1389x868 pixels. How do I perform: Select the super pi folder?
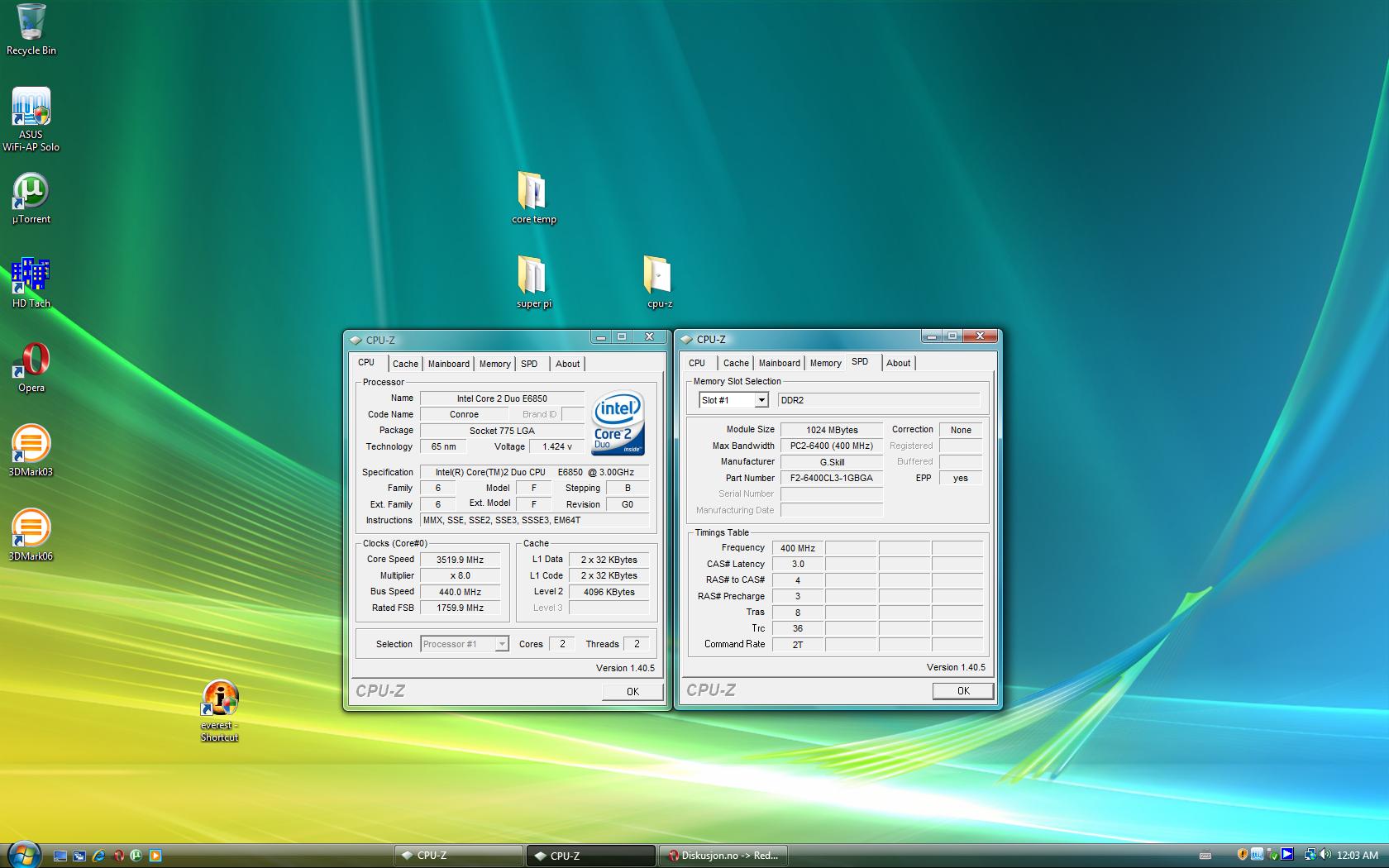coord(533,283)
